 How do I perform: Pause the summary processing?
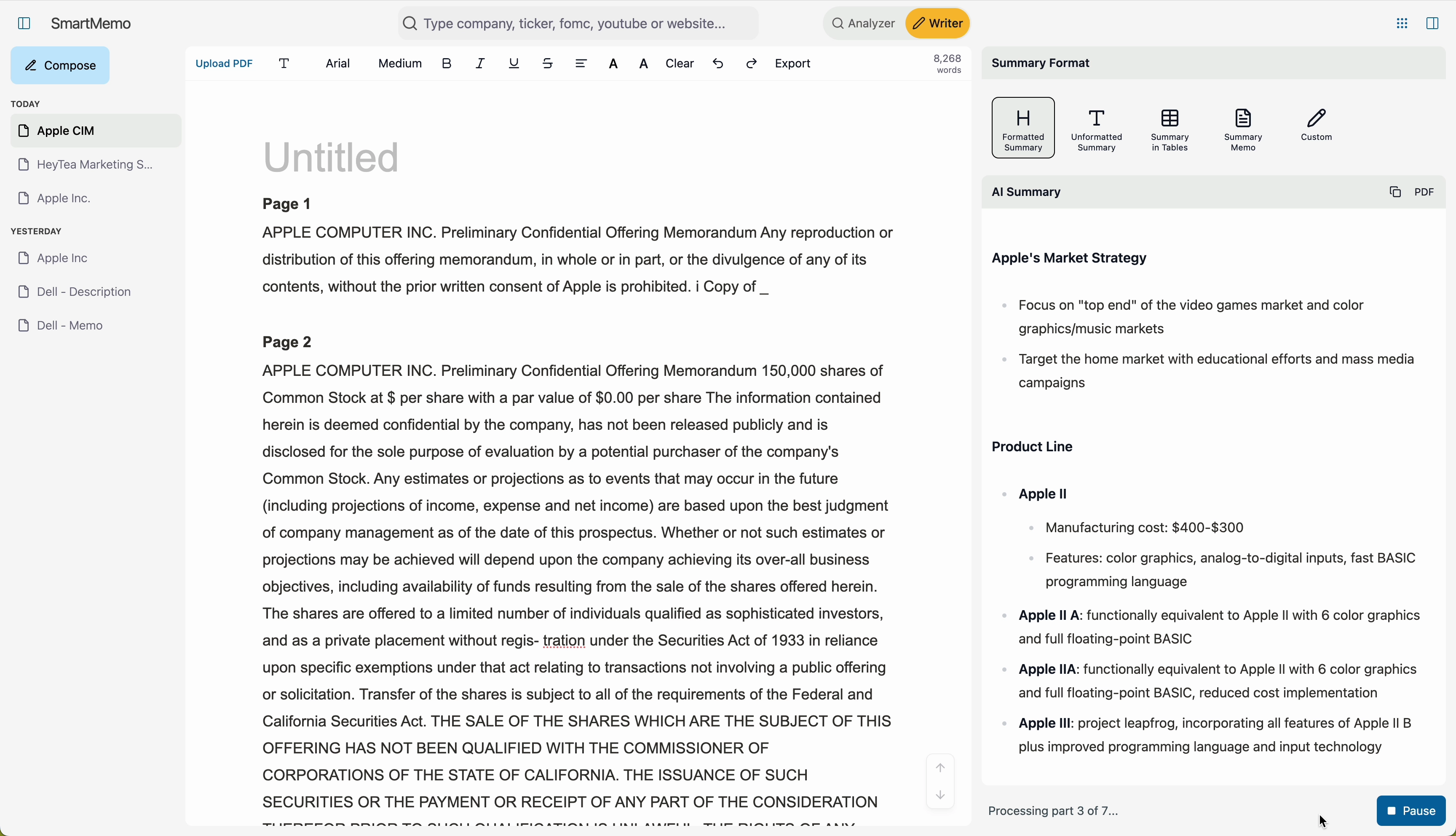tap(1410, 811)
